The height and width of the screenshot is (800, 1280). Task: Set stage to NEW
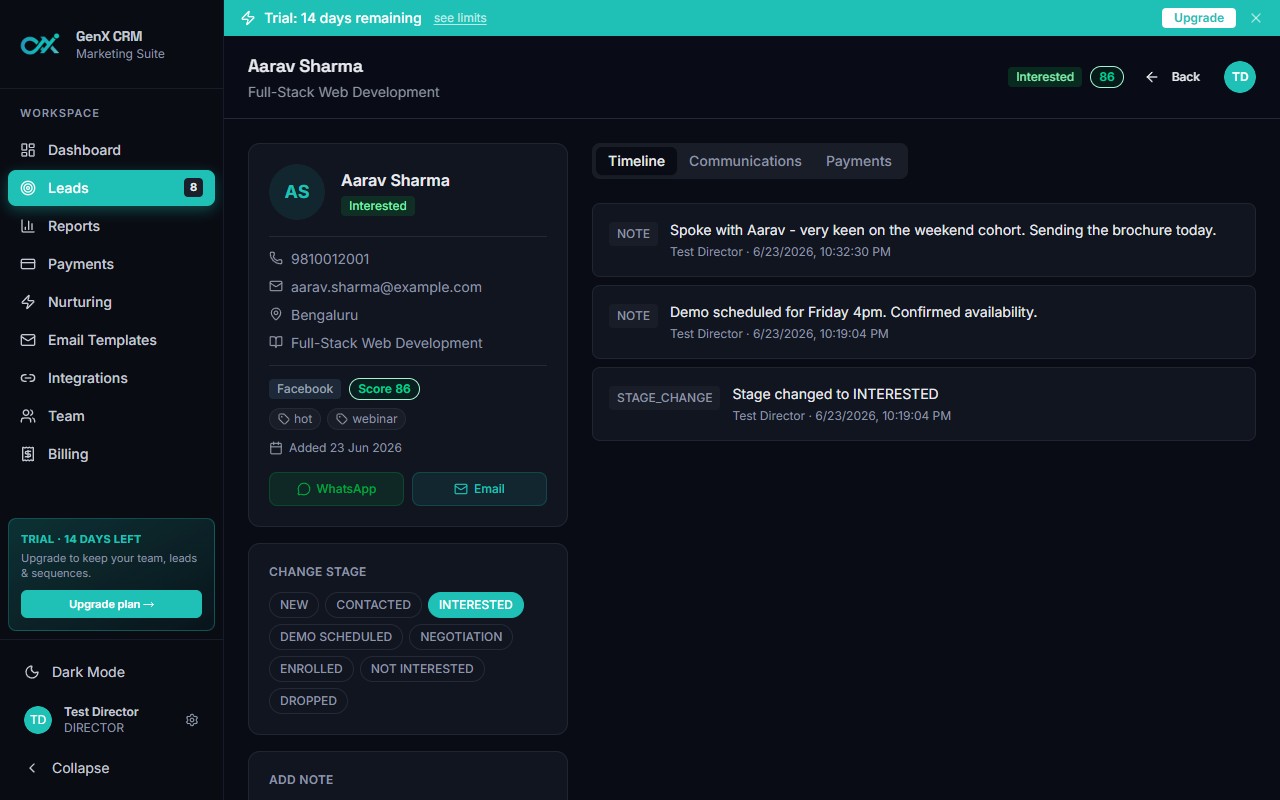point(294,605)
